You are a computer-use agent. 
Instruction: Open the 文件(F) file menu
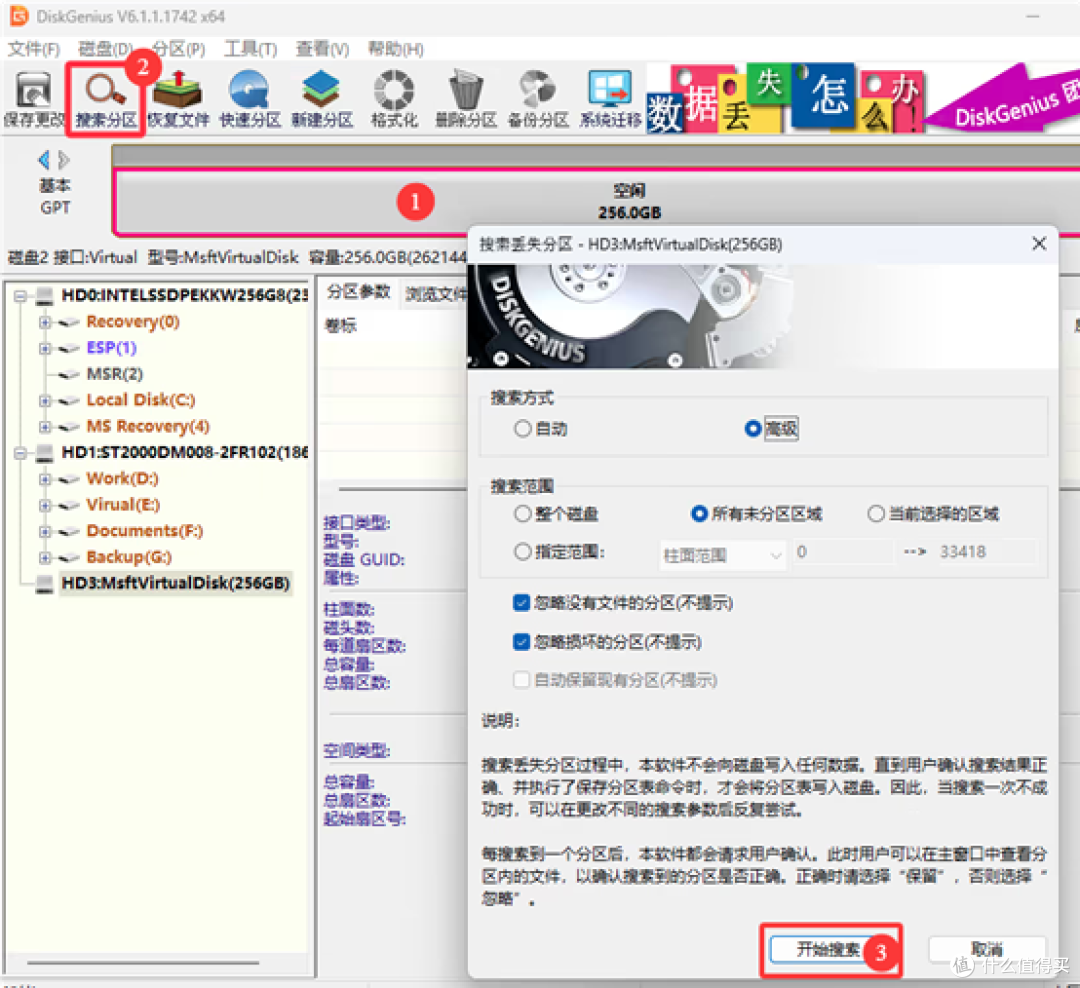[x=34, y=50]
